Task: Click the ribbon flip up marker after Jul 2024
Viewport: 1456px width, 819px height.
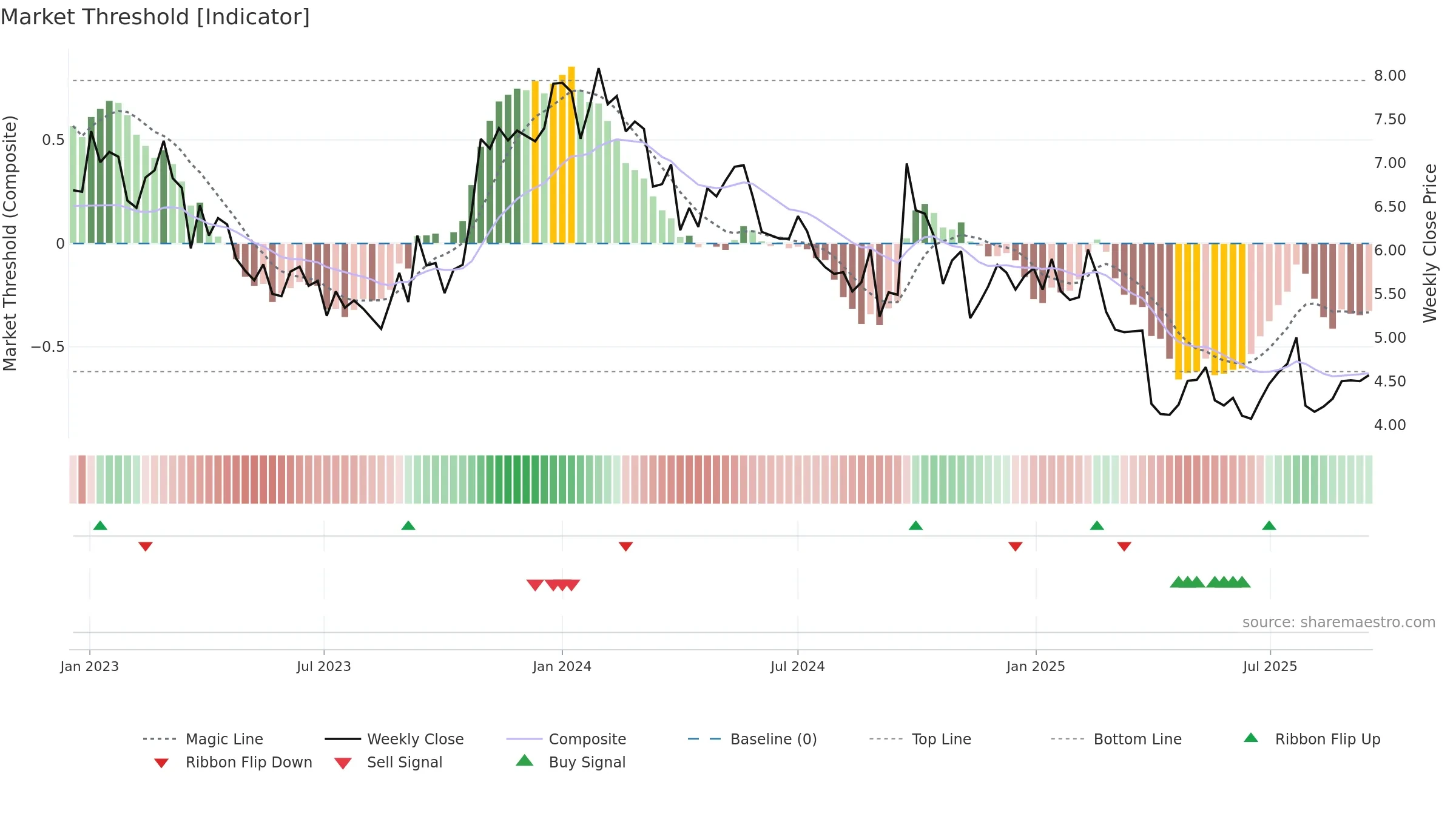Action: pos(916,525)
